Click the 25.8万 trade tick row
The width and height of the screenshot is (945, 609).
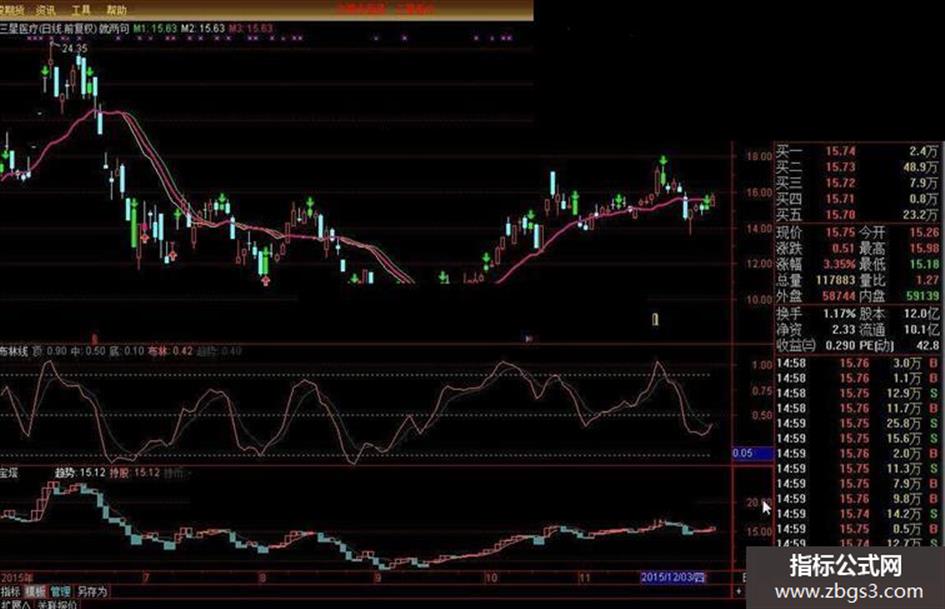857,423
